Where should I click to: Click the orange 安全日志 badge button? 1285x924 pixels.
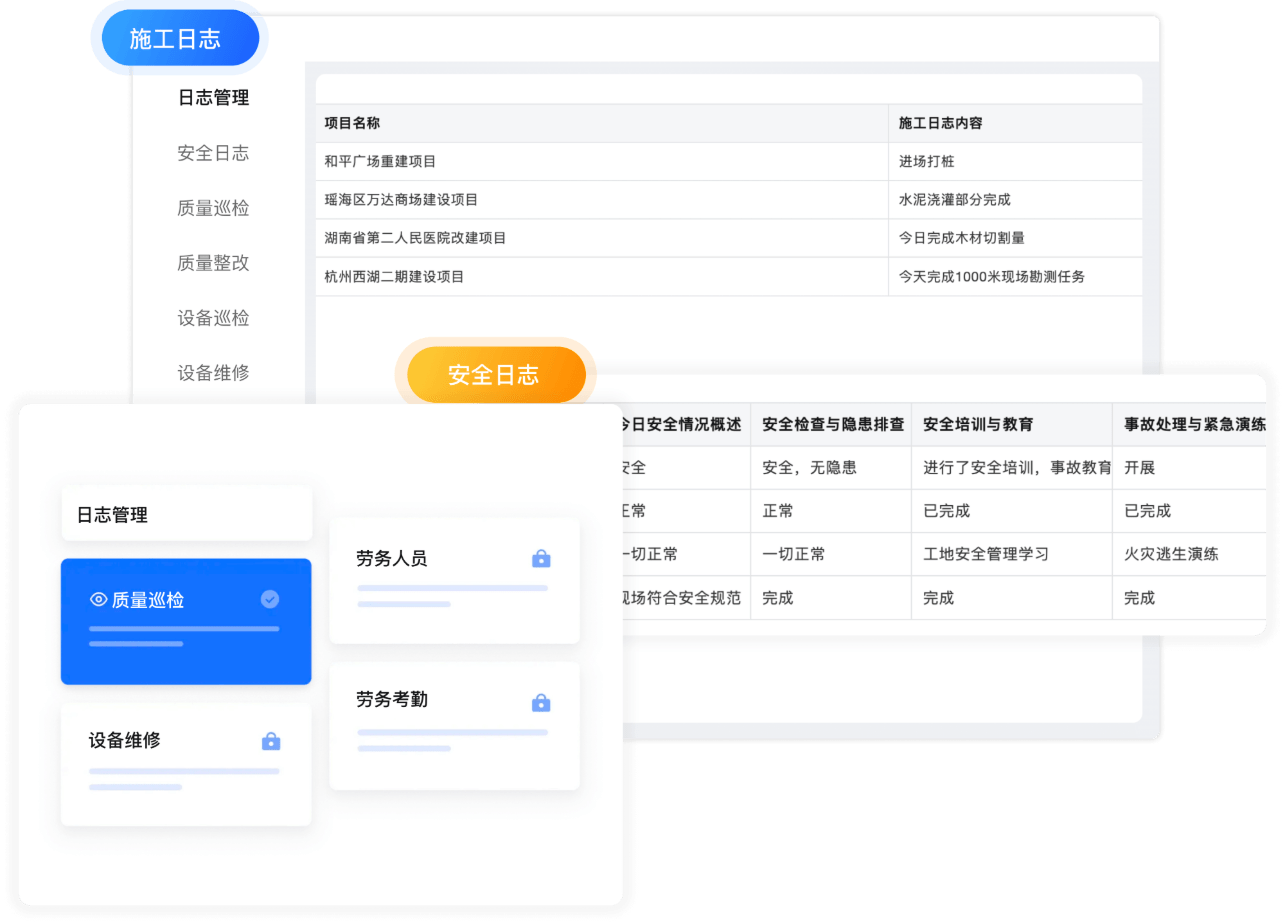(494, 375)
